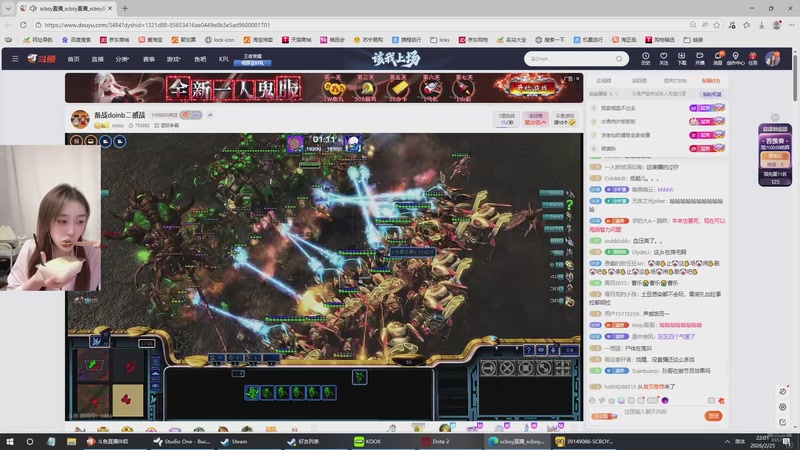Open the hamburger menu in Douyu header
800x450 pixels.
click(15, 59)
